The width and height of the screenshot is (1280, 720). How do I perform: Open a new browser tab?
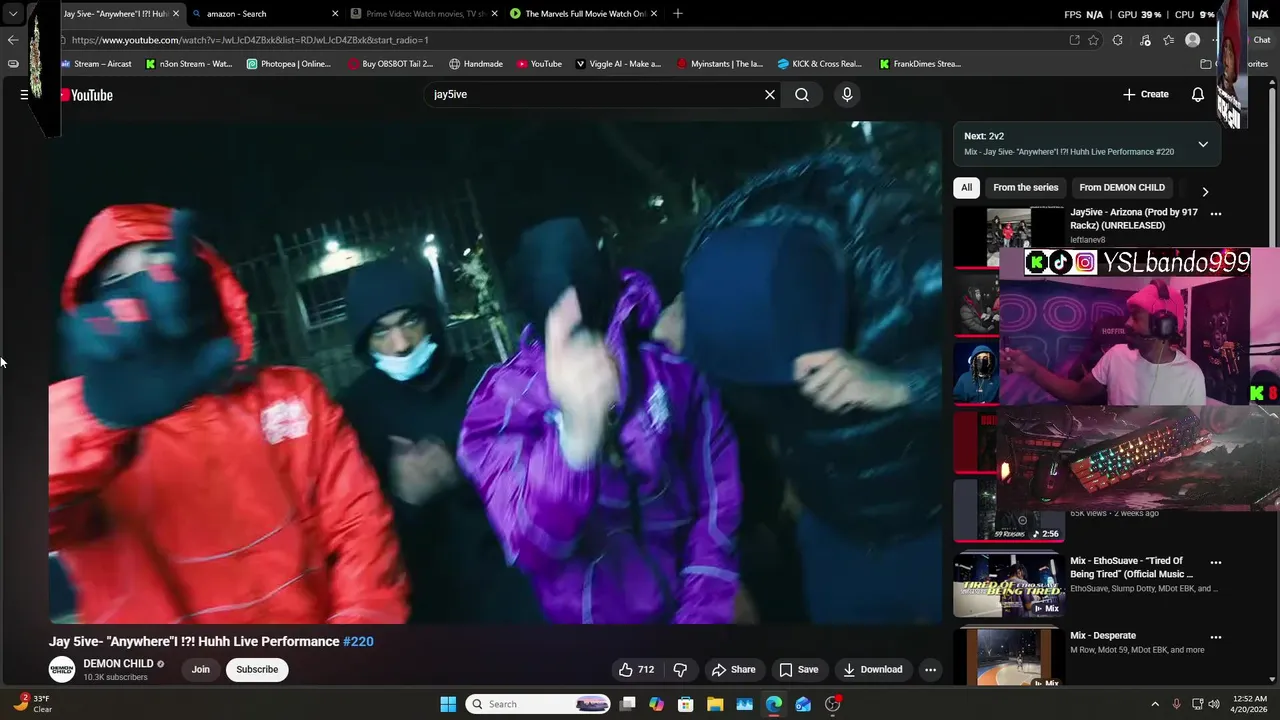678,14
